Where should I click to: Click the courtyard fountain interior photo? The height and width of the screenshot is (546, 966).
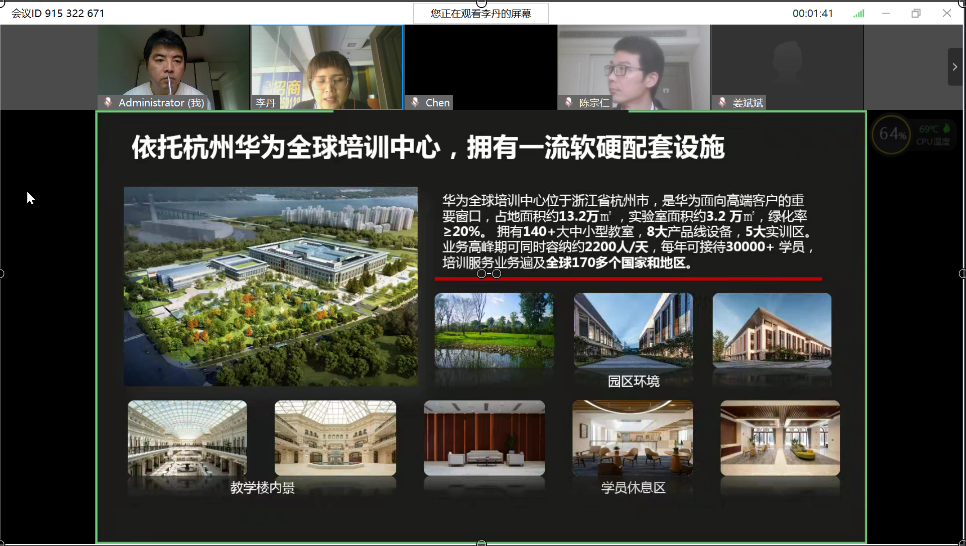click(x=335, y=438)
